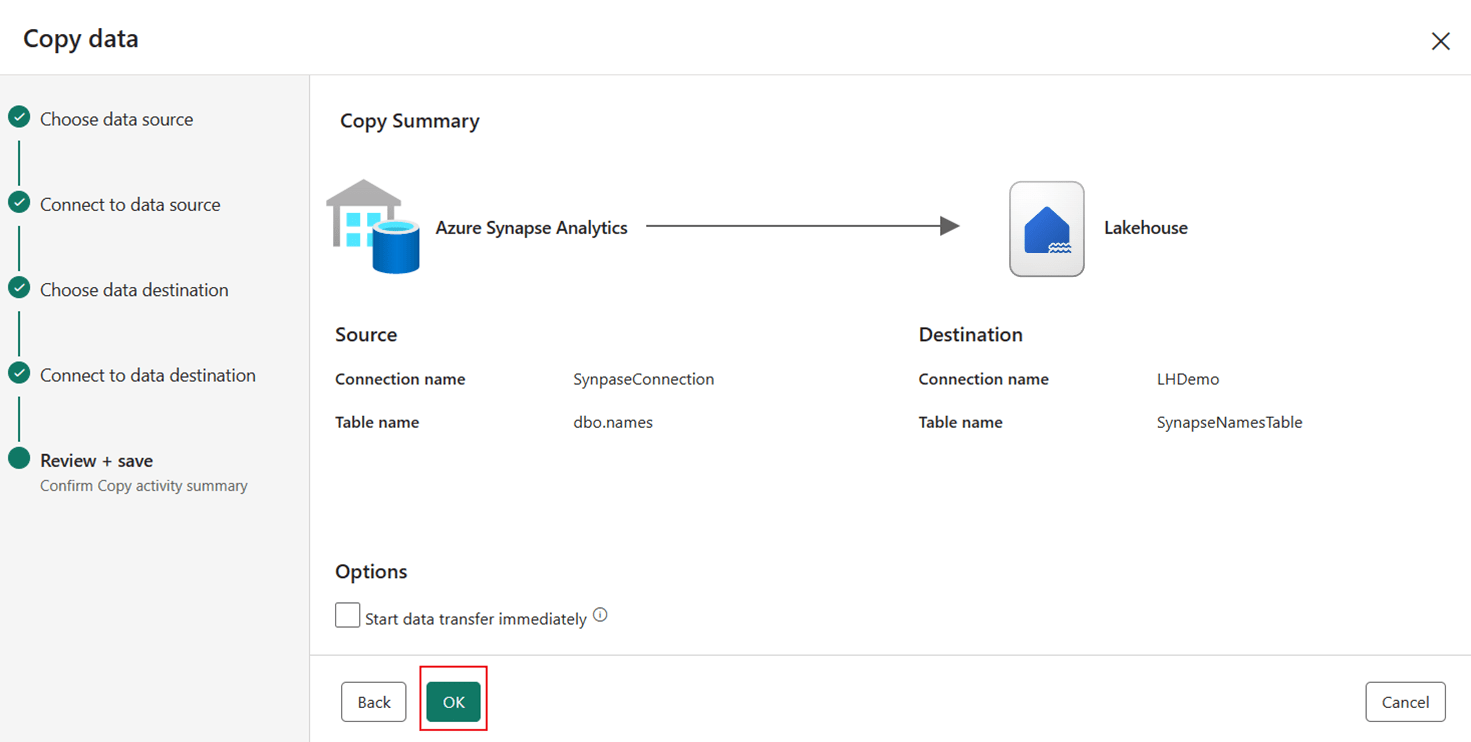The height and width of the screenshot is (742, 1471).
Task: Click the checkmark on Connect to data source
Action: click(19, 203)
